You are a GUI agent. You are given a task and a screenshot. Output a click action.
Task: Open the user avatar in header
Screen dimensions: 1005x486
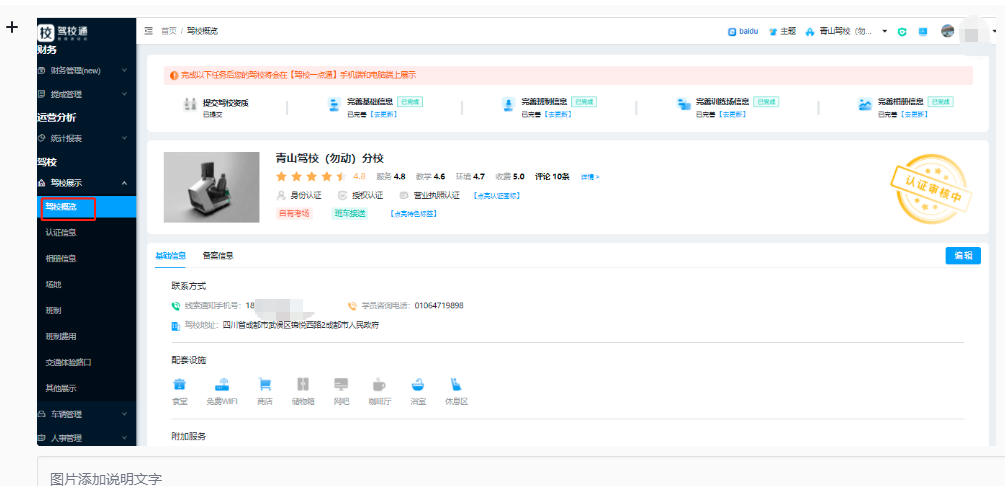click(x=947, y=31)
